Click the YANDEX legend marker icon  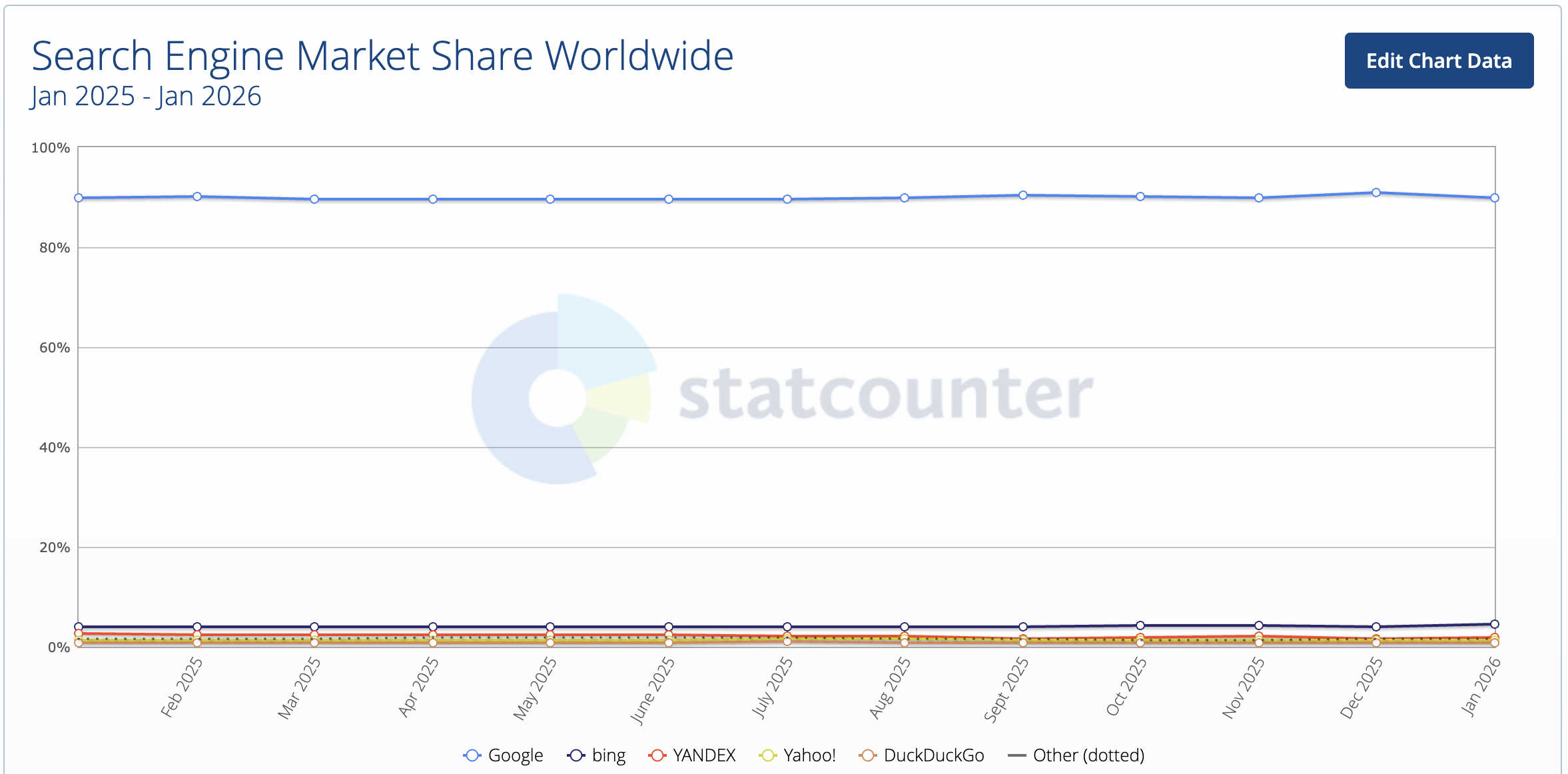[x=657, y=755]
